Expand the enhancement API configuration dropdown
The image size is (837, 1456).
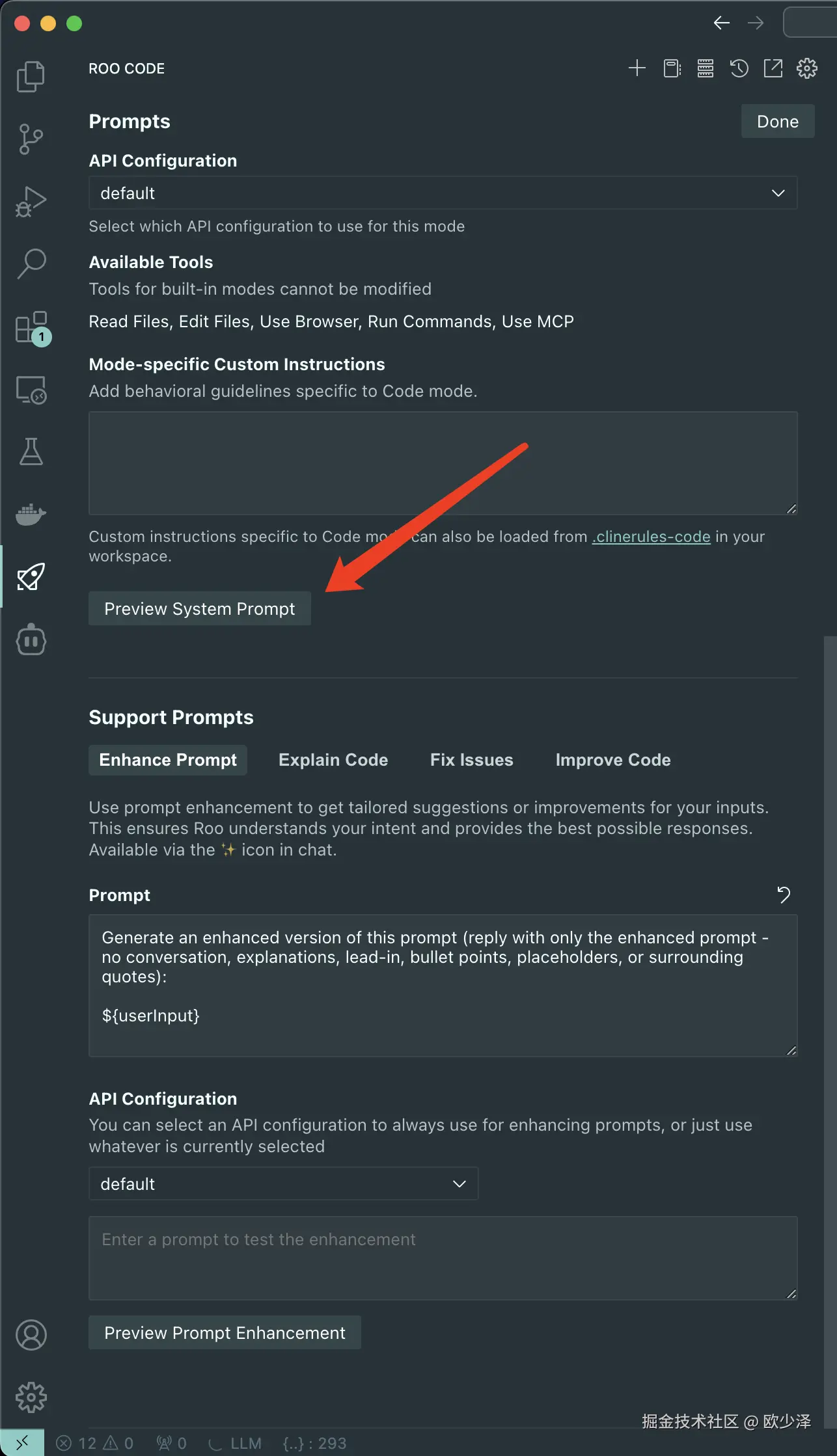click(283, 1183)
